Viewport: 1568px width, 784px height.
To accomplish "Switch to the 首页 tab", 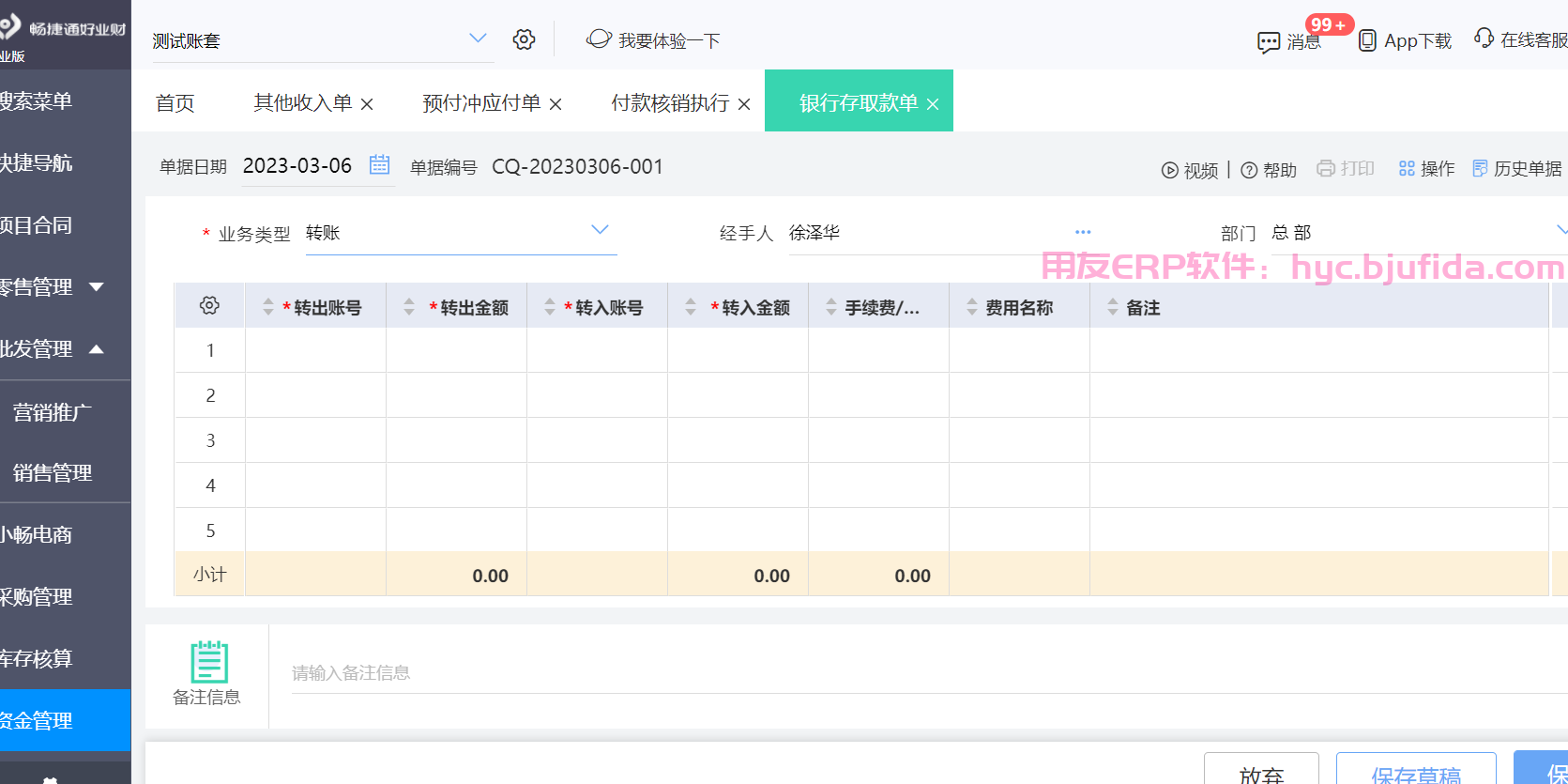I will click(x=175, y=103).
